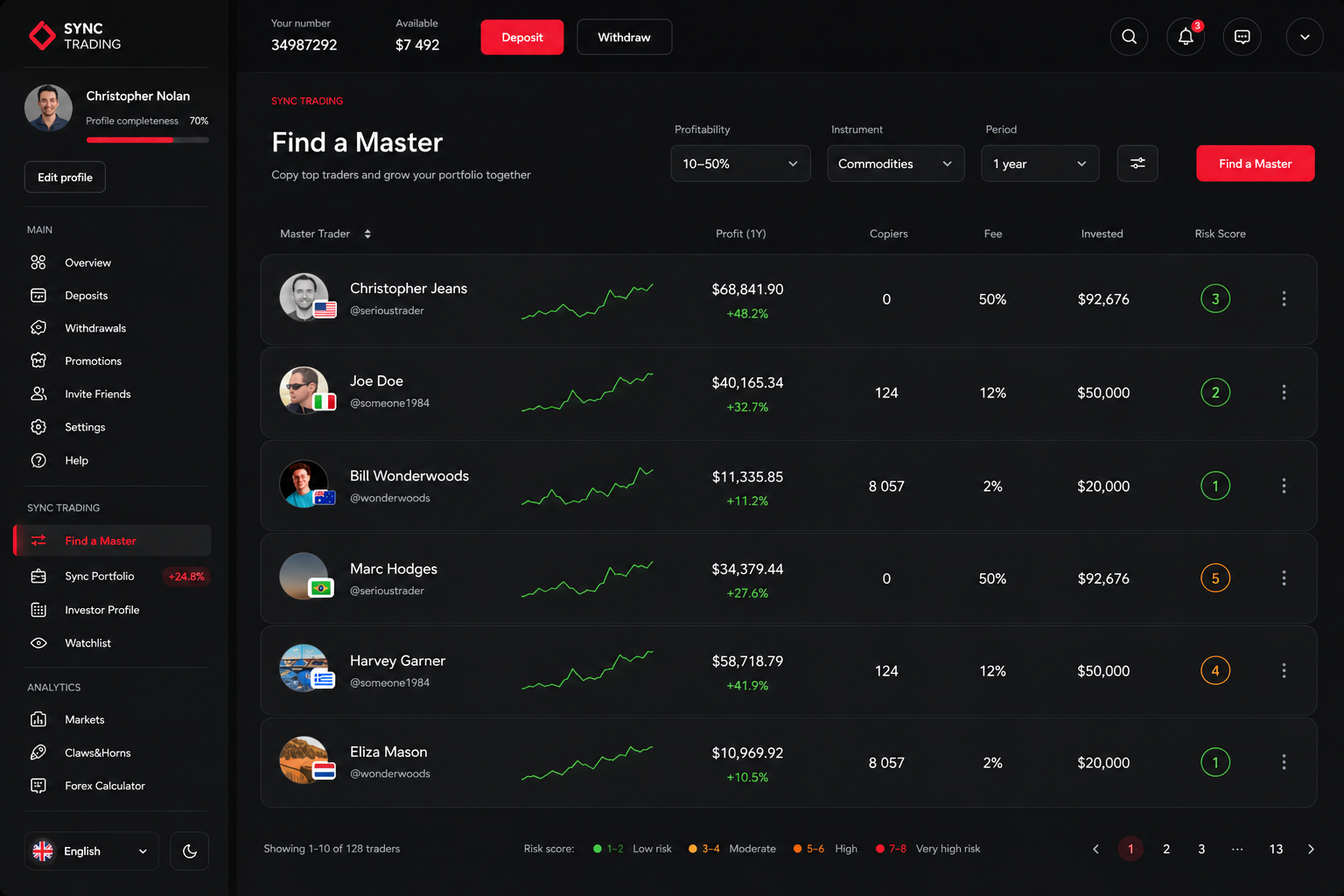Click the Profit (1Y) column header
This screenshot has width=1344, height=896.
pyautogui.click(x=740, y=234)
